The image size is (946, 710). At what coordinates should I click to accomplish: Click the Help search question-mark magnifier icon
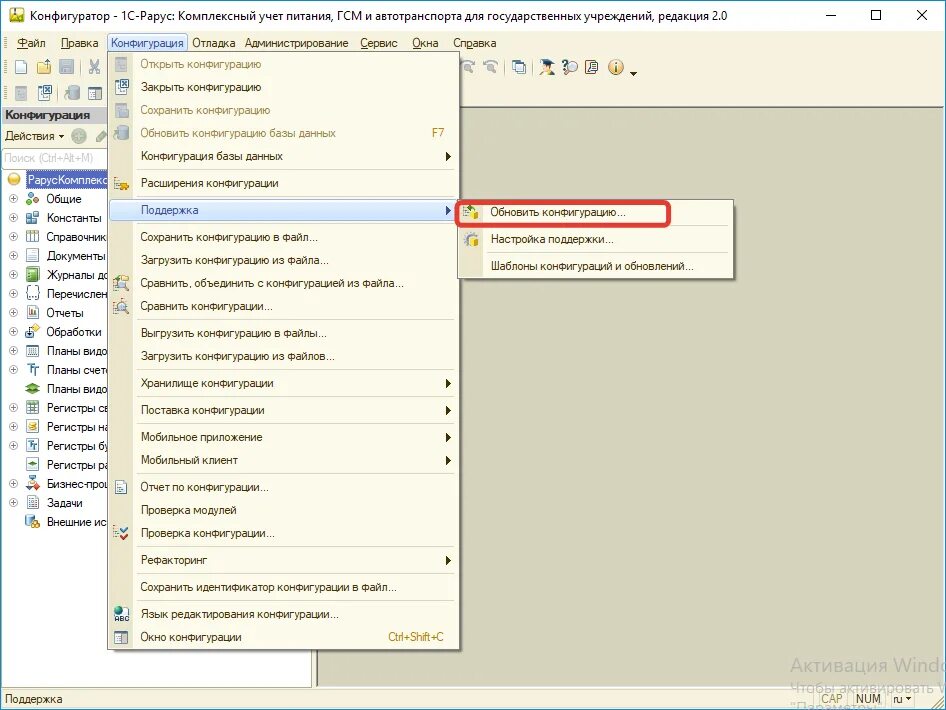pos(570,67)
